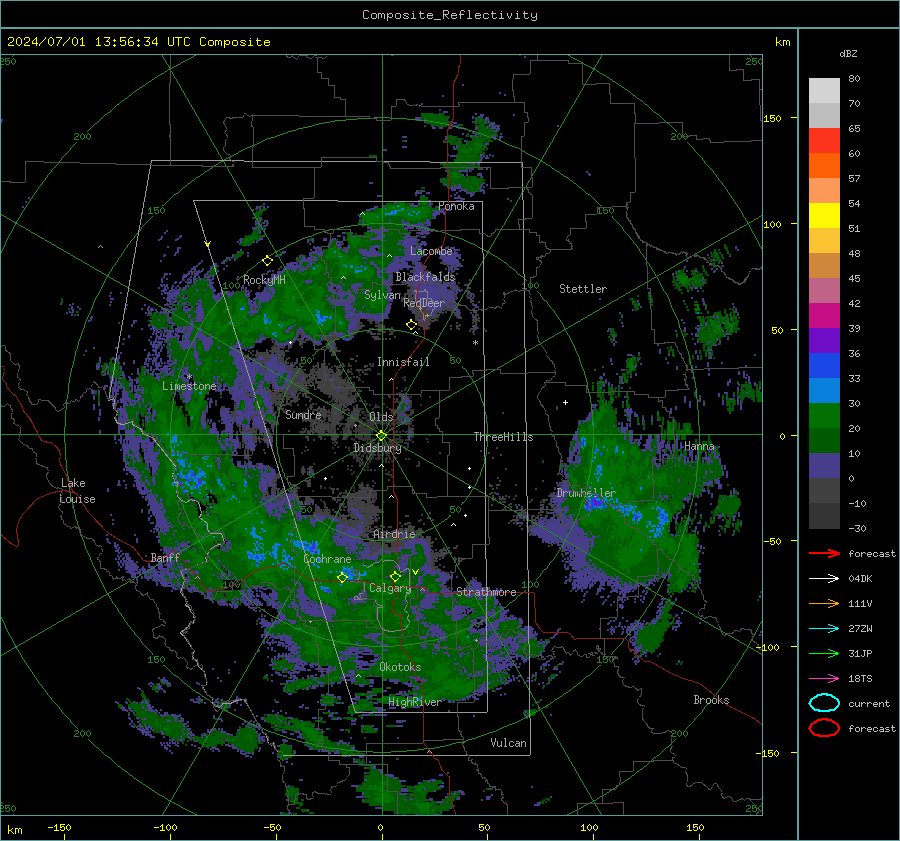Click the Limestone label
The height and width of the screenshot is (841, 900).
click(189, 386)
